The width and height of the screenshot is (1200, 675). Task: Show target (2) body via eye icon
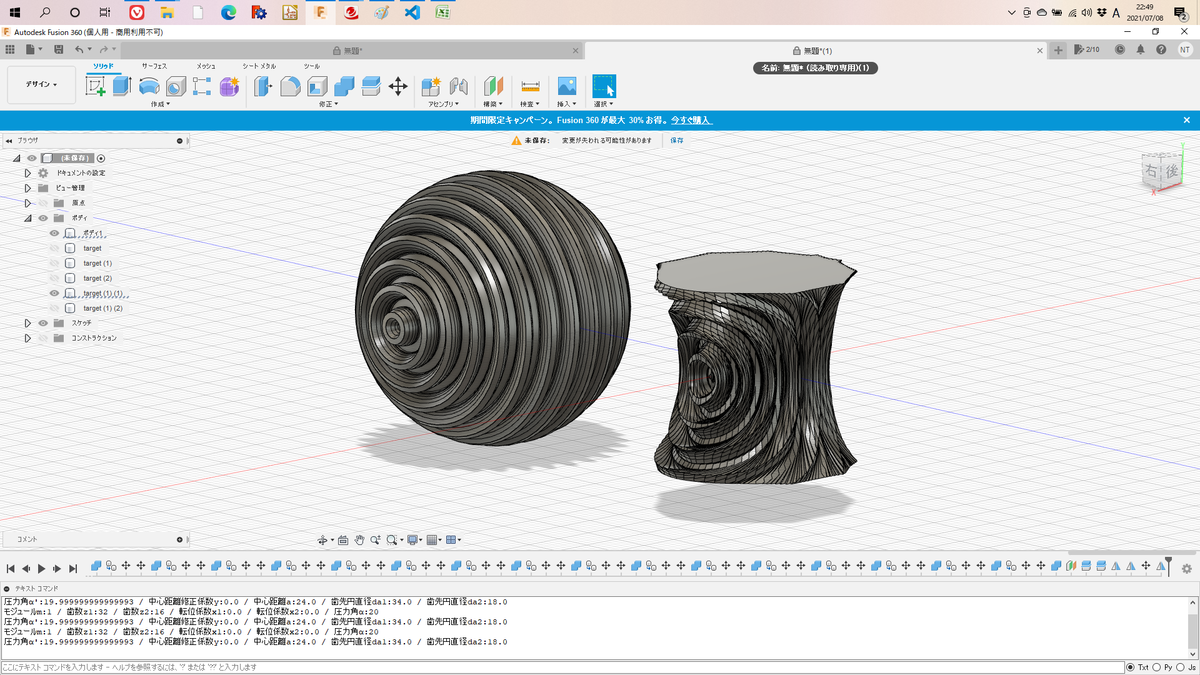coord(55,278)
